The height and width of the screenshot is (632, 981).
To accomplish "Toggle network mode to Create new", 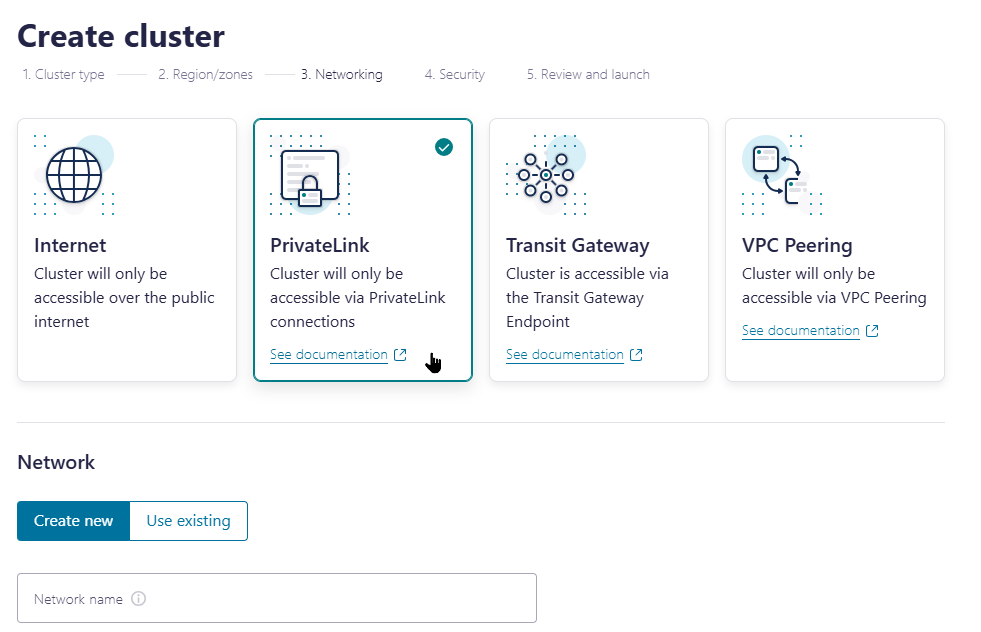I will pyautogui.click(x=73, y=521).
